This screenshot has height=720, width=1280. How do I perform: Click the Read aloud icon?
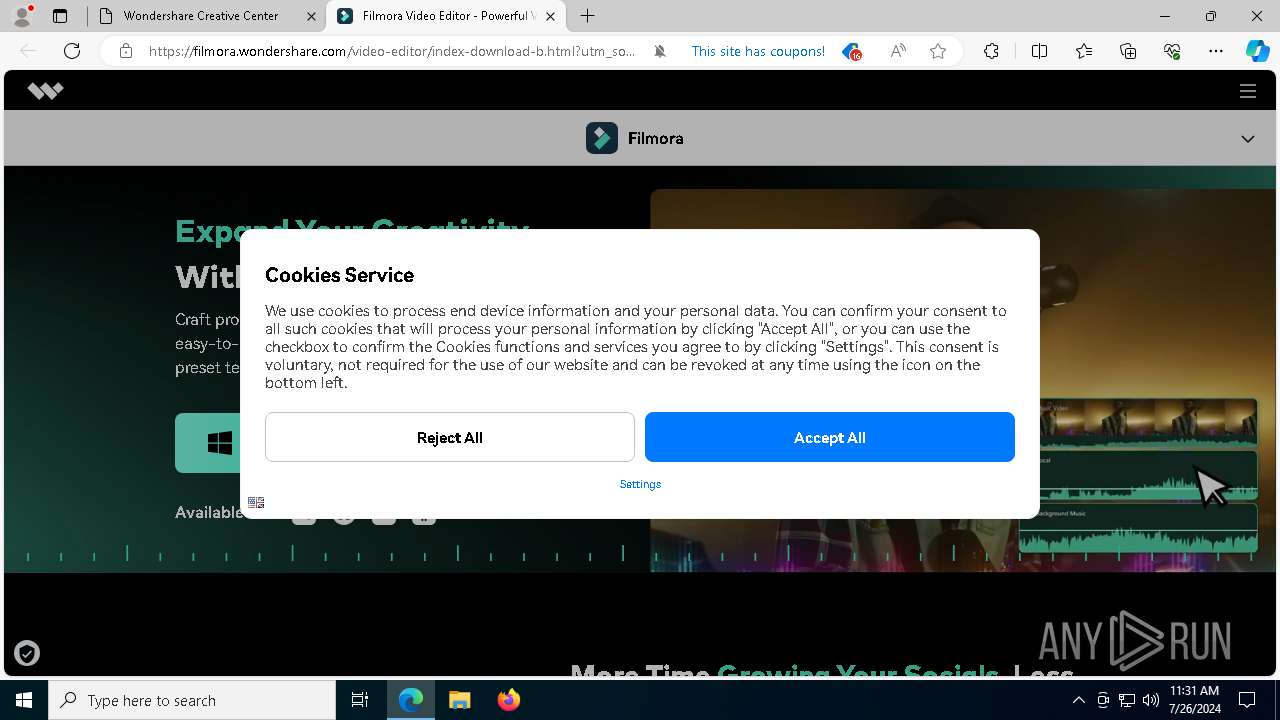pyautogui.click(x=898, y=51)
